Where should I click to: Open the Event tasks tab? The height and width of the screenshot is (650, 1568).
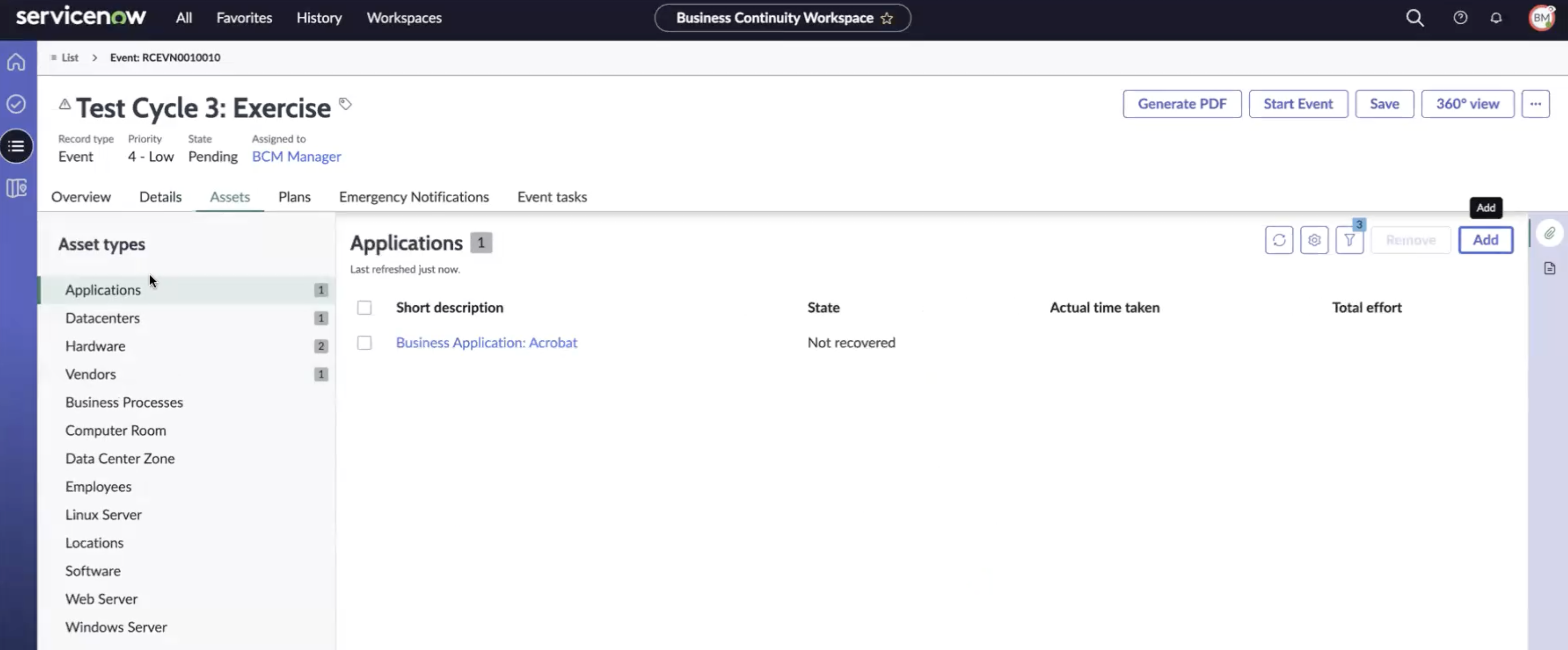[552, 196]
